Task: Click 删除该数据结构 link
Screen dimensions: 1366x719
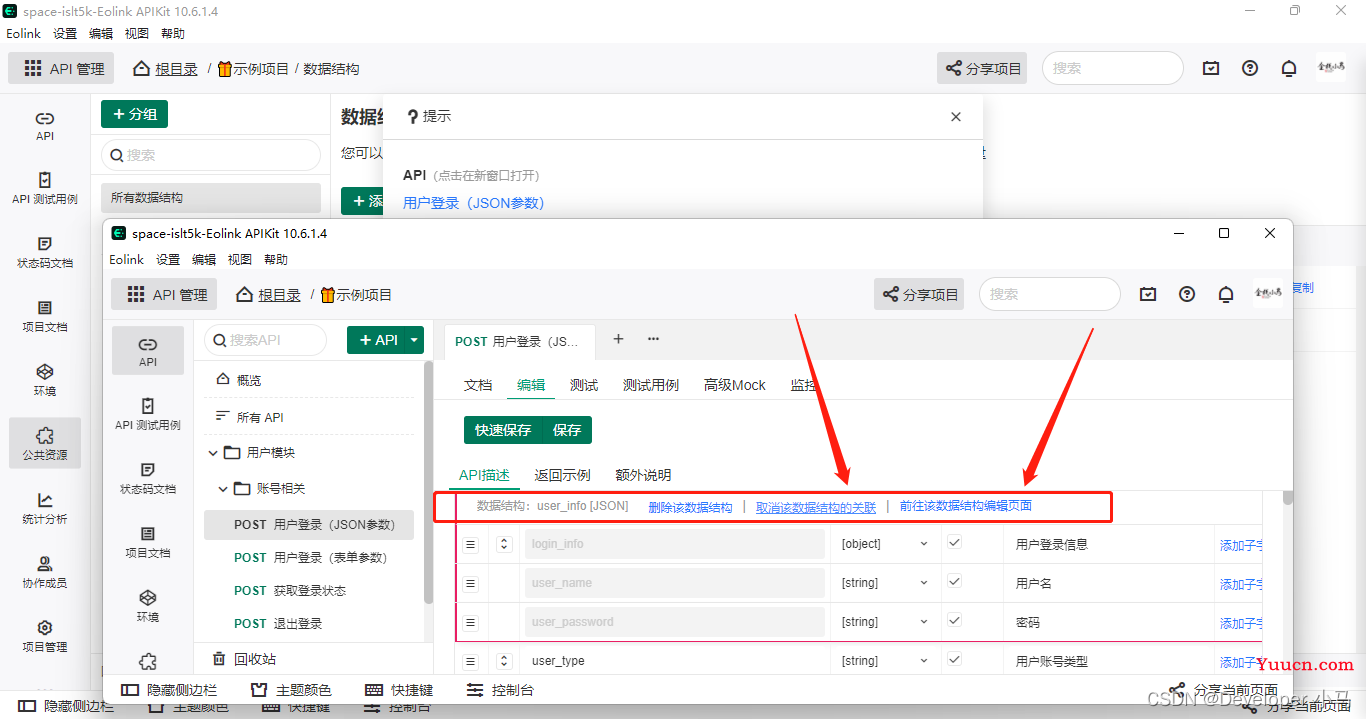Action: tap(690, 507)
